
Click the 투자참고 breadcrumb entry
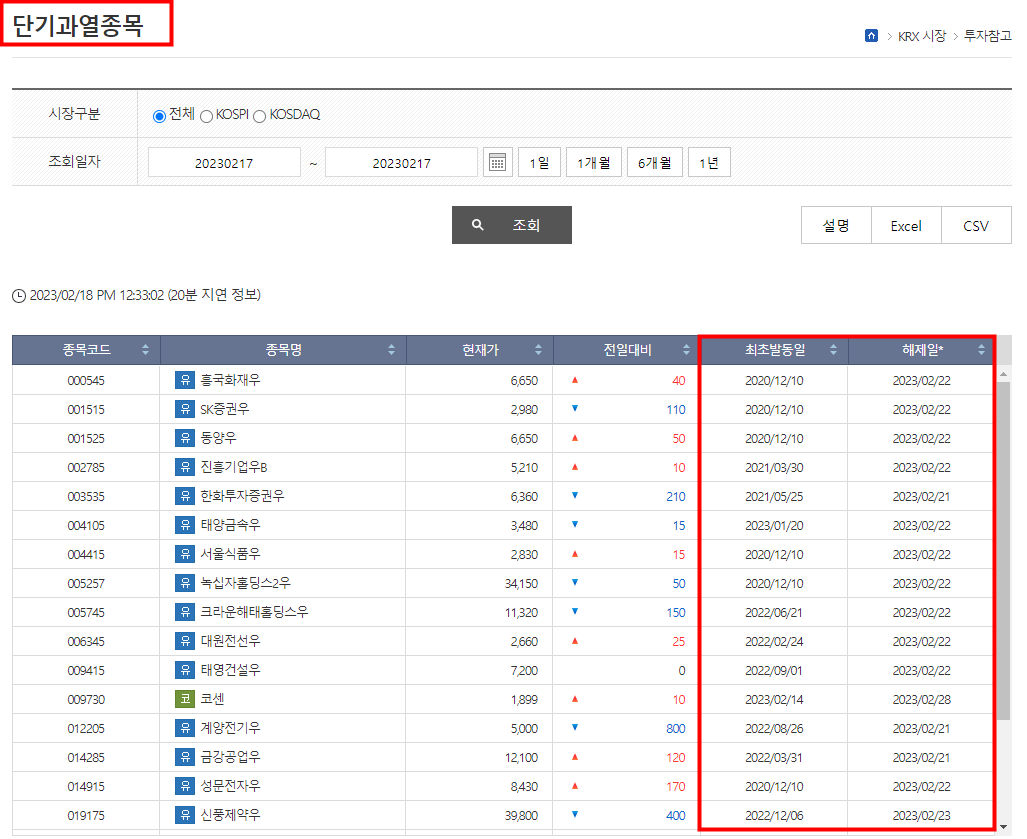click(985, 34)
